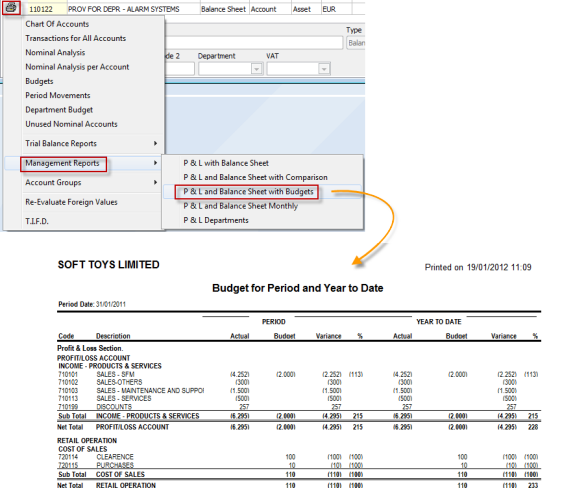The width and height of the screenshot is (573, 497).
Task: Open Trial Balance Reports menu item
Action: point(83,144)
